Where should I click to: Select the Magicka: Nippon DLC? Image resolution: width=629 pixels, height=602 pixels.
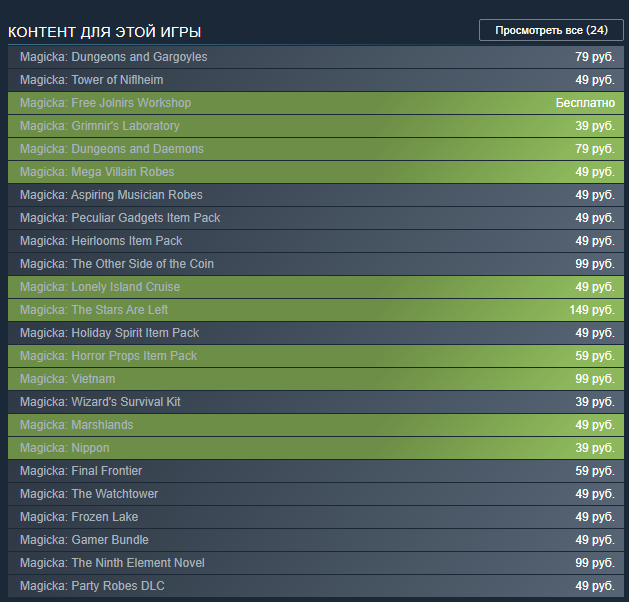(x=316, y=448)
